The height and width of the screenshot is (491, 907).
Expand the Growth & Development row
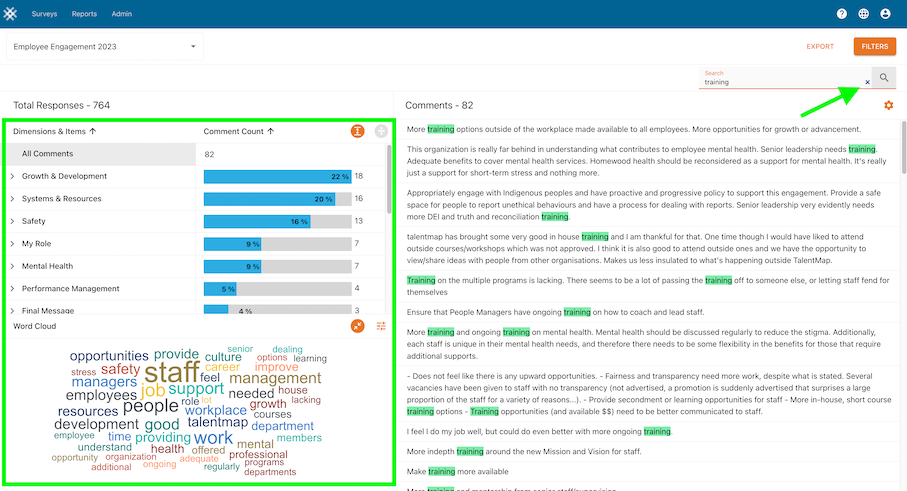(x=12, y=176)
